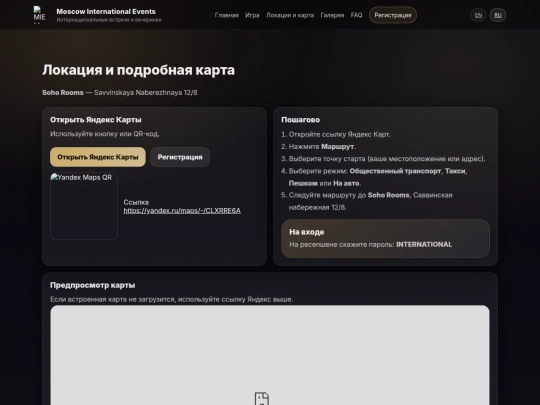The height and width of the screenshot is (405, 540).
Task: Click the Если встроенная карта не загрузится note
Action: (x=172, y=299)
